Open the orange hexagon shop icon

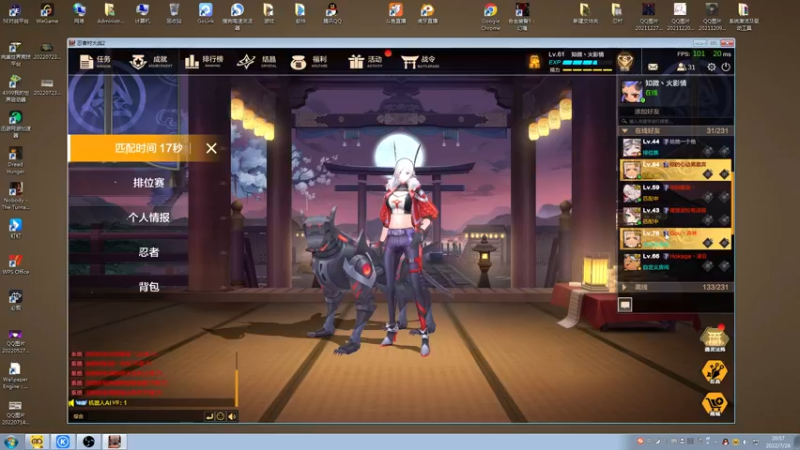[x=714, y=405]
